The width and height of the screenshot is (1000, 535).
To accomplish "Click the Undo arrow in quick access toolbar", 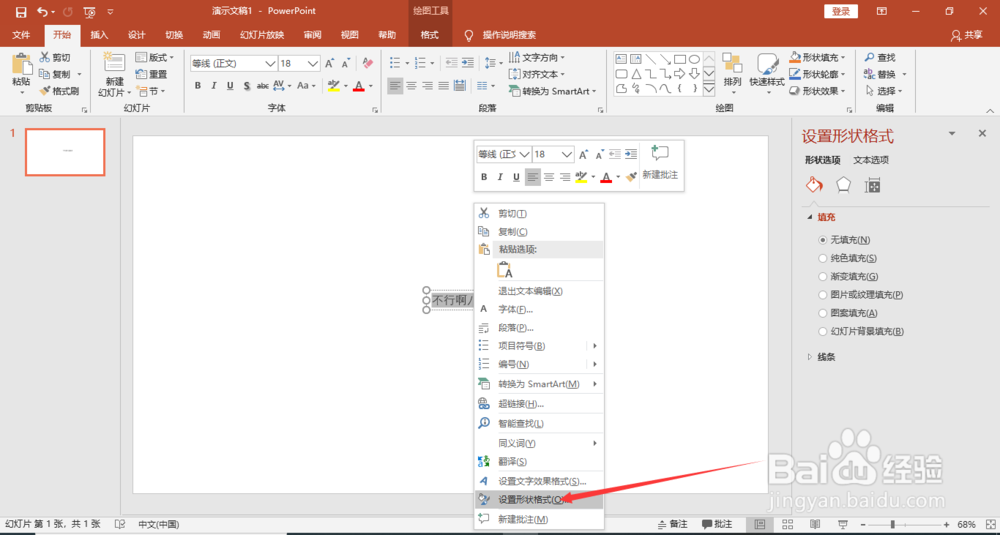I will (x=42, y=11).
